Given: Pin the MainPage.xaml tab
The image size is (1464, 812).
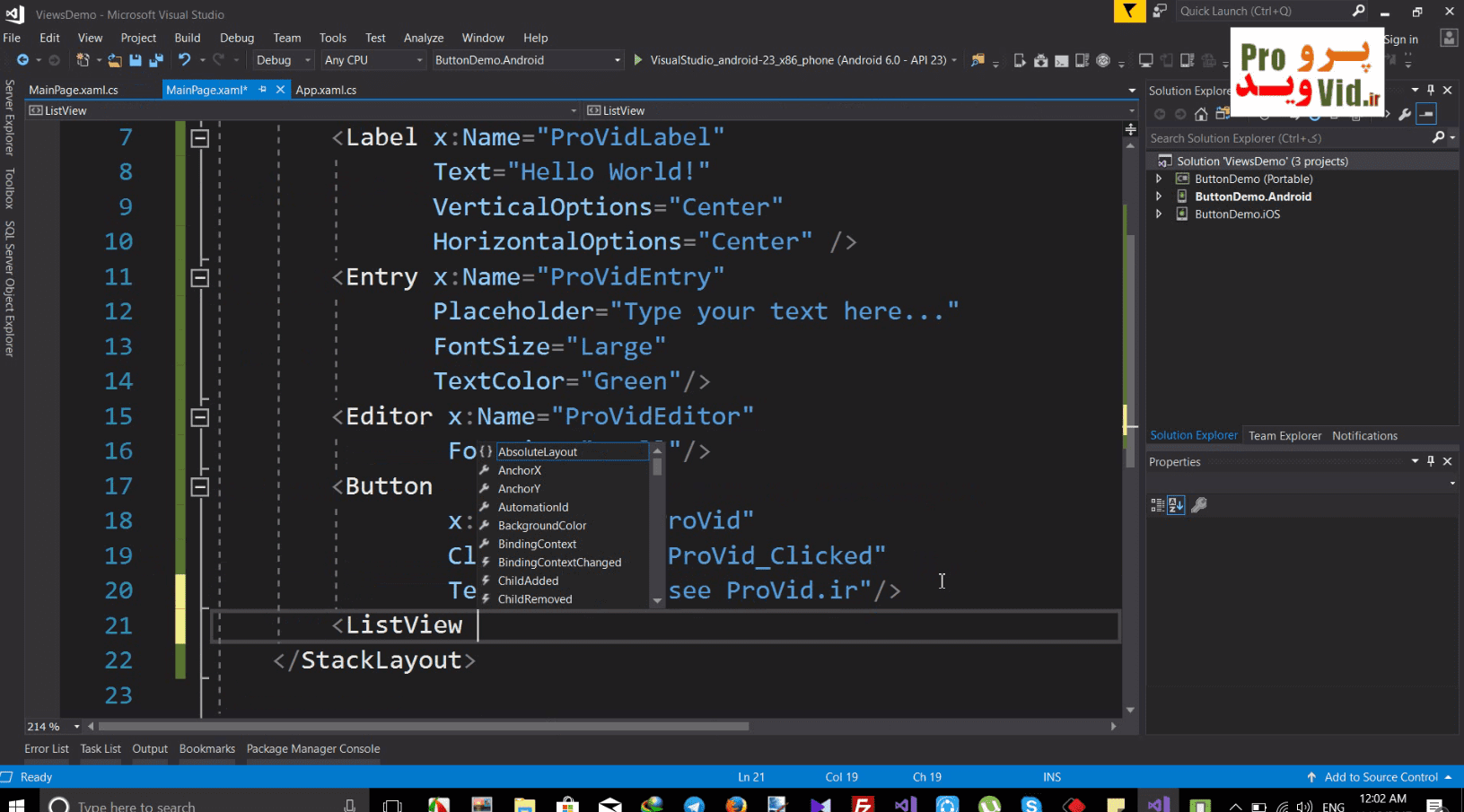Looking at the screenshot, I should point(263,89).
